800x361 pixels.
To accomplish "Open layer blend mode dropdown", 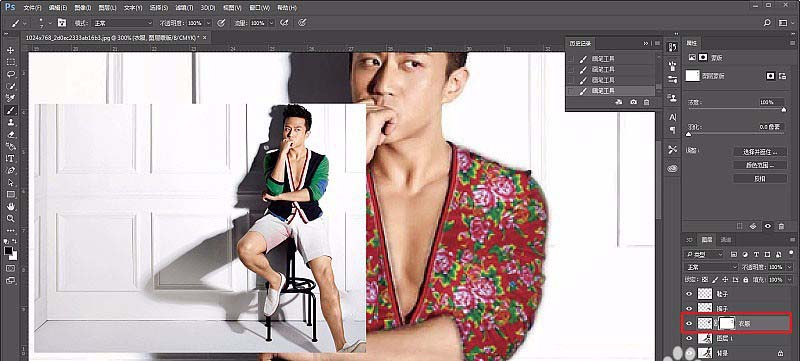I will [711, 267].
